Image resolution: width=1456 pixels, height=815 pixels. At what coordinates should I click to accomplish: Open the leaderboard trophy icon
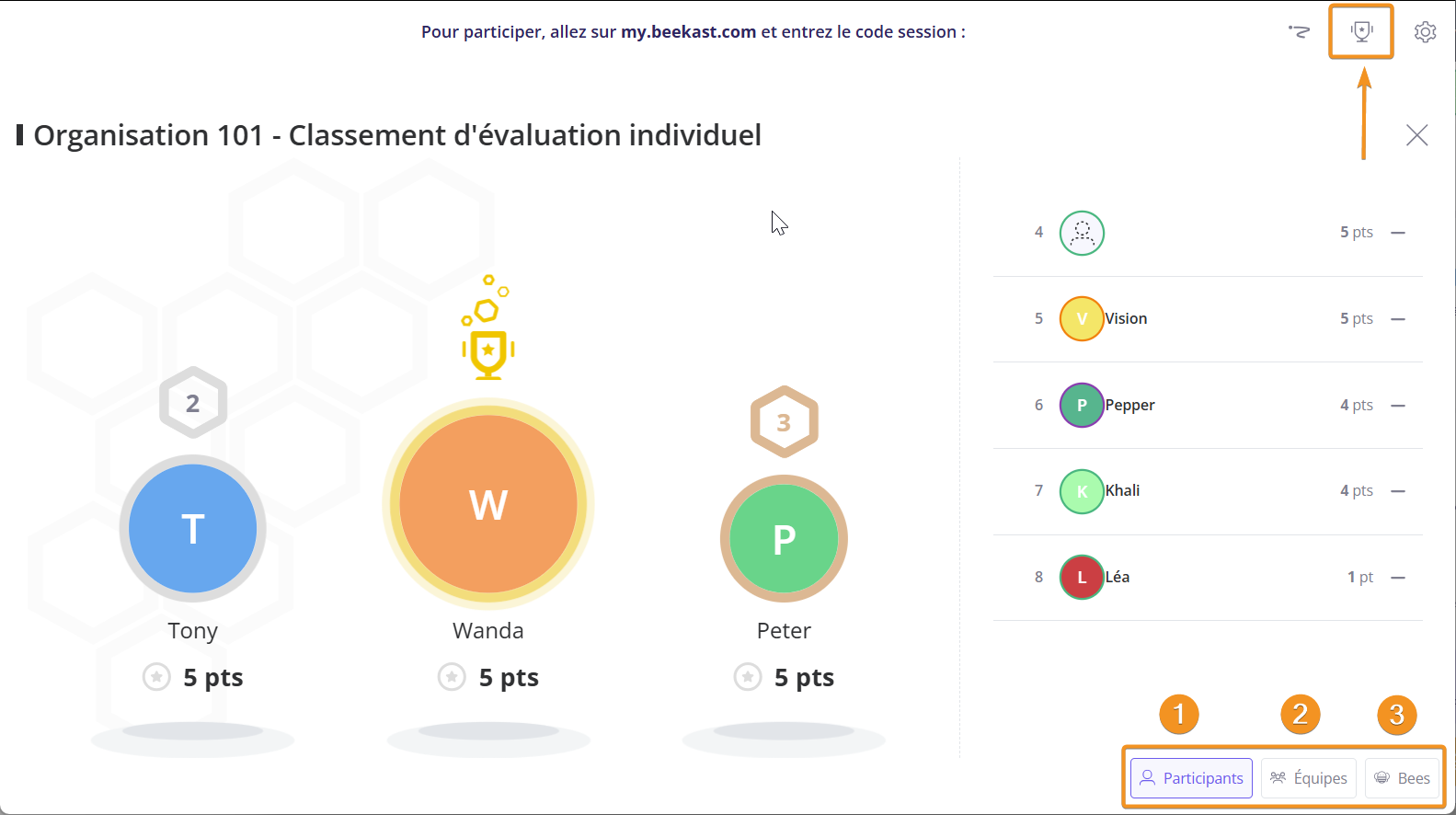[x=1361, y=32]
